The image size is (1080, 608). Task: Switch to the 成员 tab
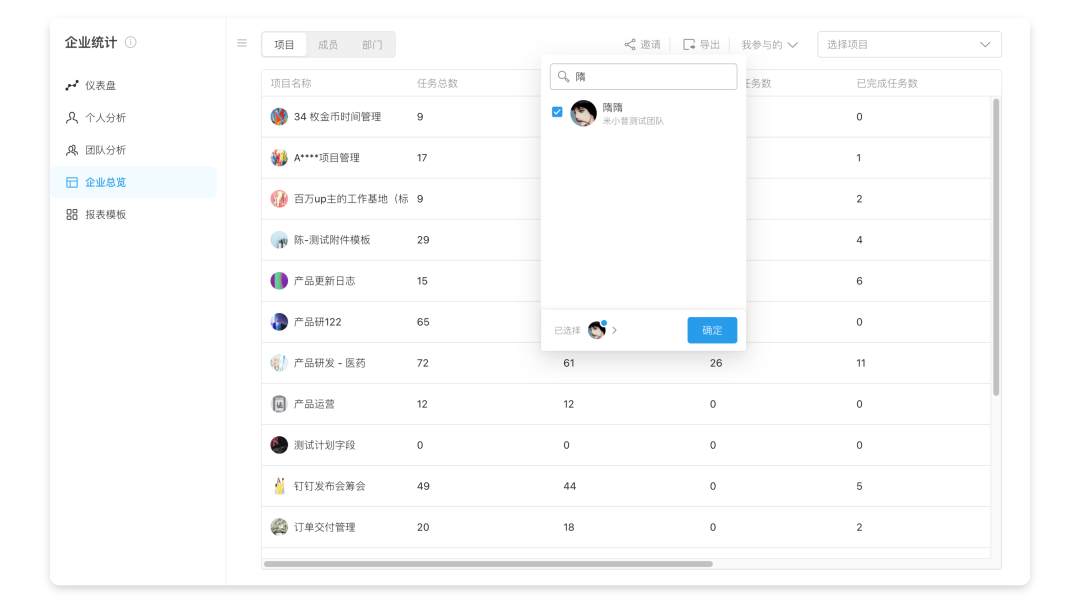pyautogui.click(x=328, y=45)
